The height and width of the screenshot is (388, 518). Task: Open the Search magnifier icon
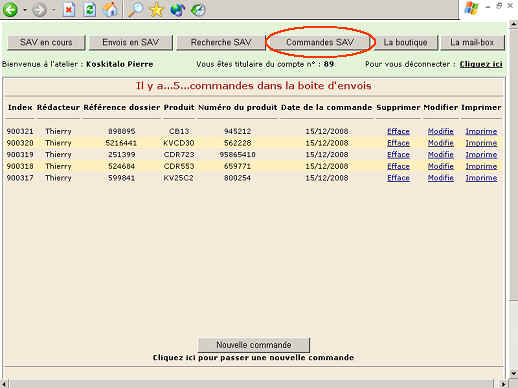(x=135, y=9)
